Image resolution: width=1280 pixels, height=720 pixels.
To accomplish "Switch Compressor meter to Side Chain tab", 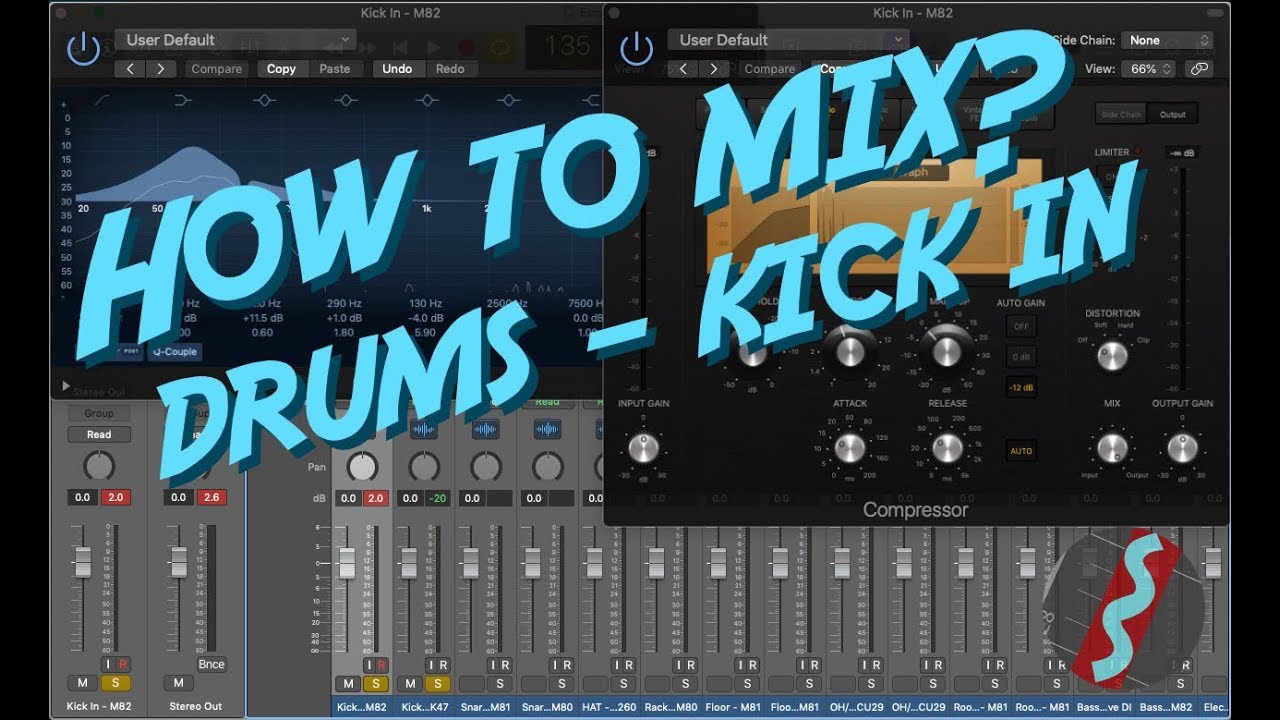I will [1121, 114].
